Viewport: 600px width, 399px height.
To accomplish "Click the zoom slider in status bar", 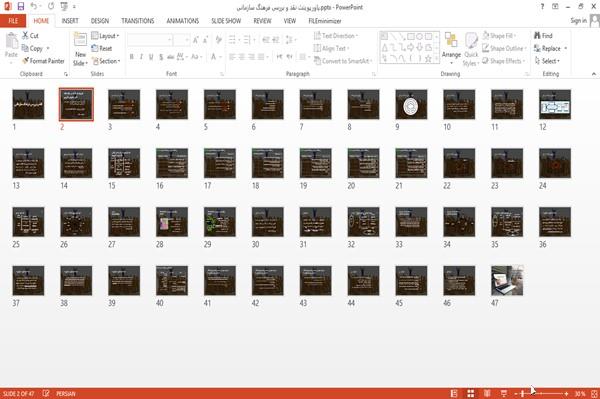I will pos(541,394).
